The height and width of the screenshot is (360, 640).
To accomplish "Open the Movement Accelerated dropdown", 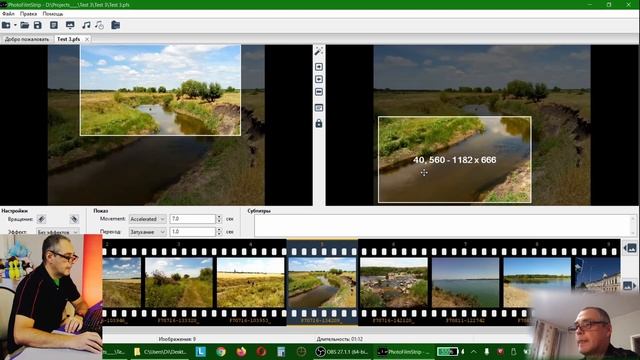I will click(x=147, y=219).
